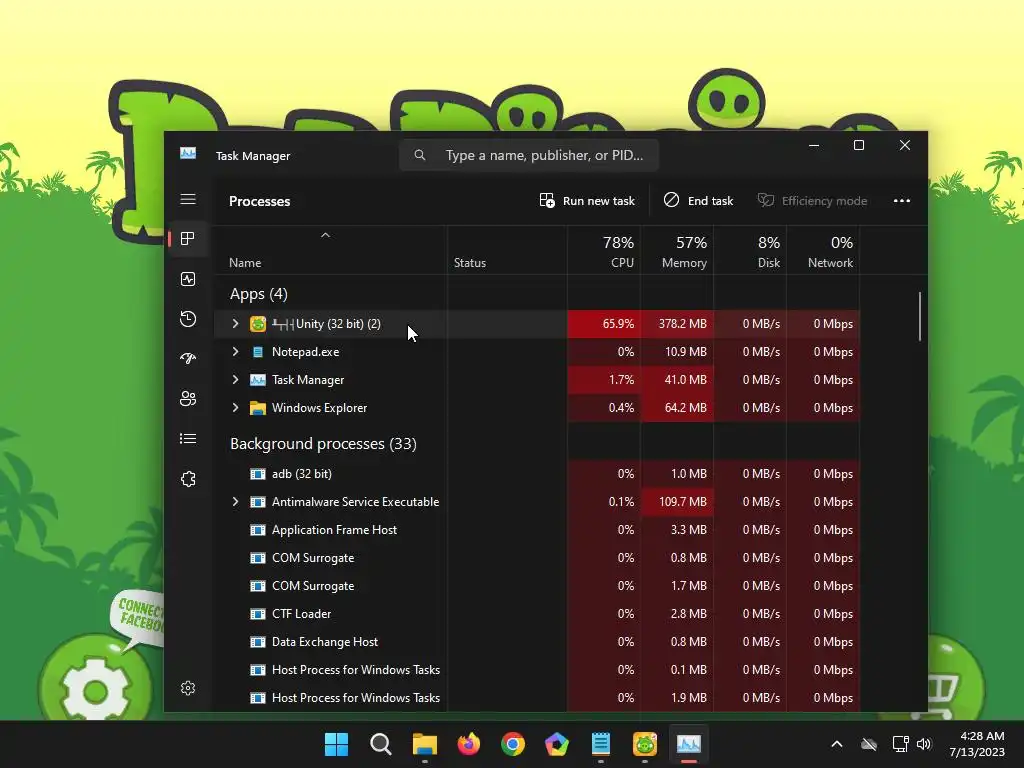Click the Windows Explorer folder icon in list
Screen dimensions: 1024x768
point(258,408)
